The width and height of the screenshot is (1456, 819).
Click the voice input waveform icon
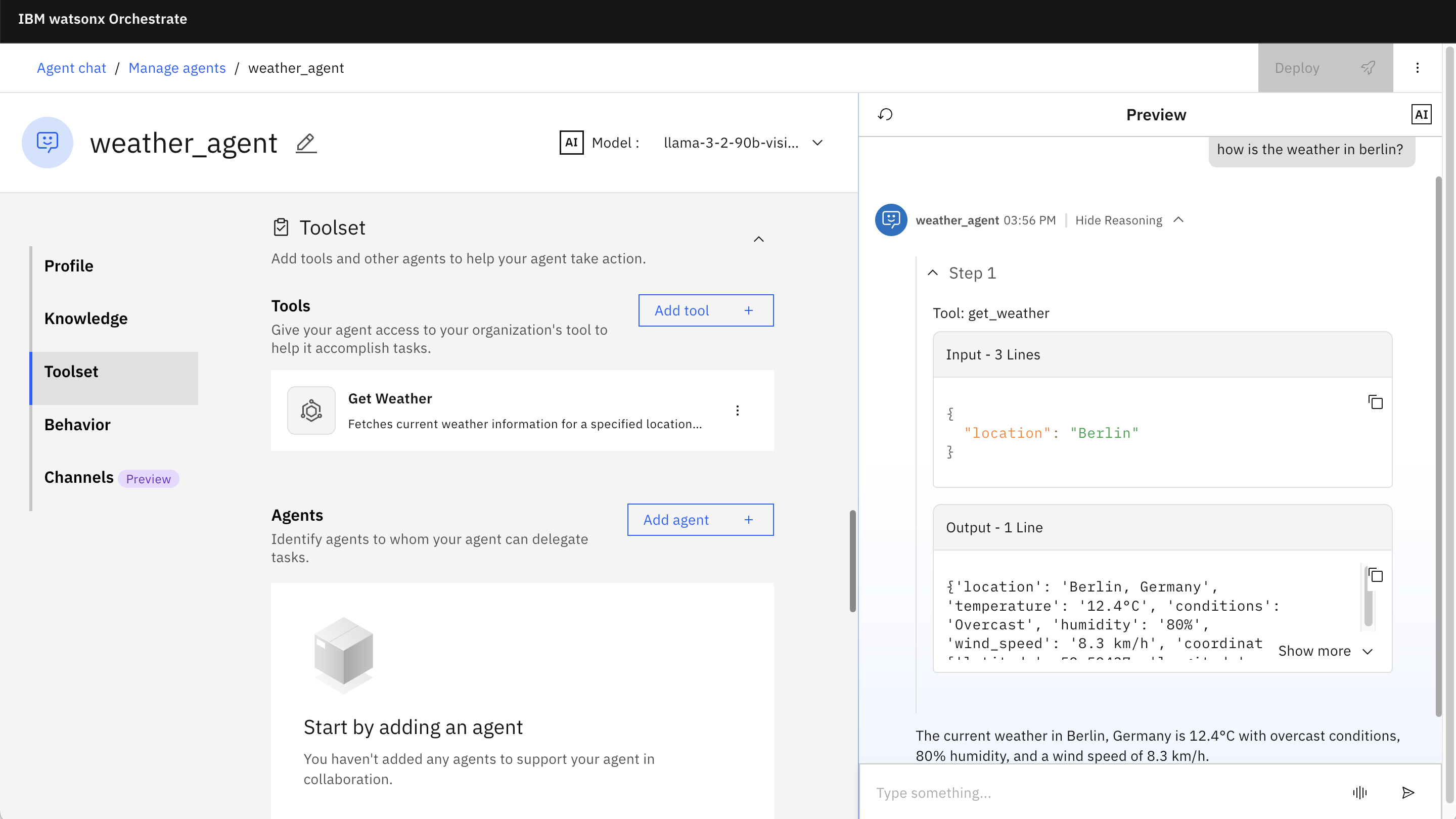pyautogui.click(x=1360, y=792)
